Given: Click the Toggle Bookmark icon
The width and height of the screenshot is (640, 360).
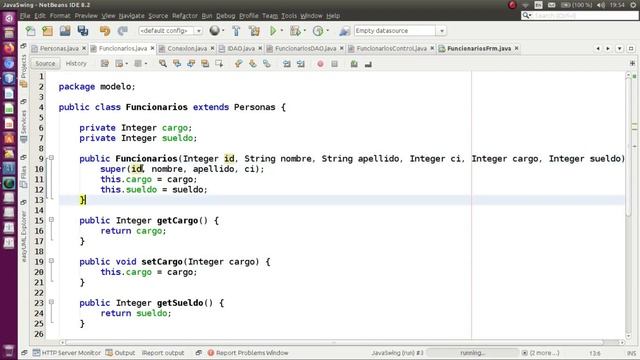Looking at the screenshot, I should pyautogui.click(x=267, y=64).
